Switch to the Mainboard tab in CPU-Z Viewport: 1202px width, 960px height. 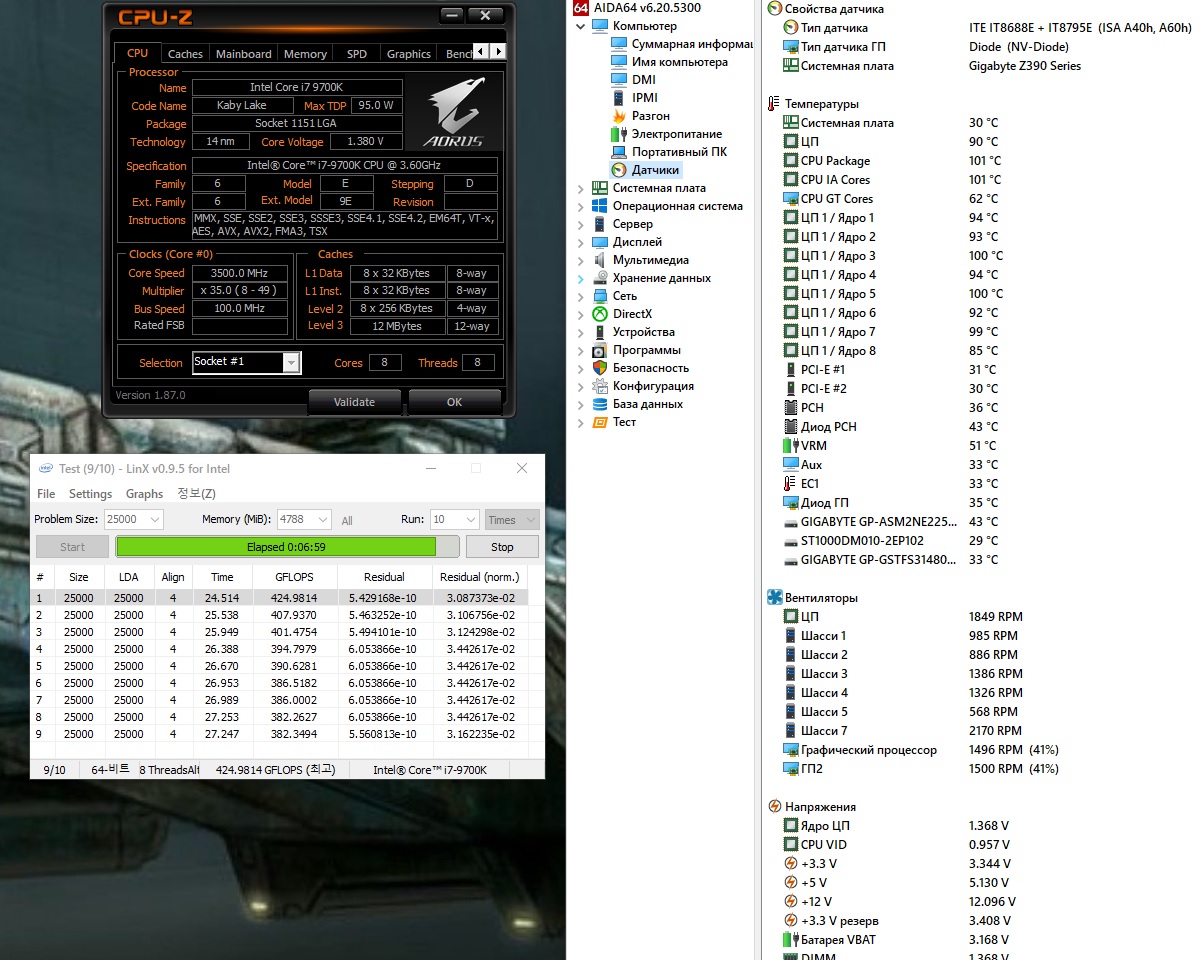[244, 54]
